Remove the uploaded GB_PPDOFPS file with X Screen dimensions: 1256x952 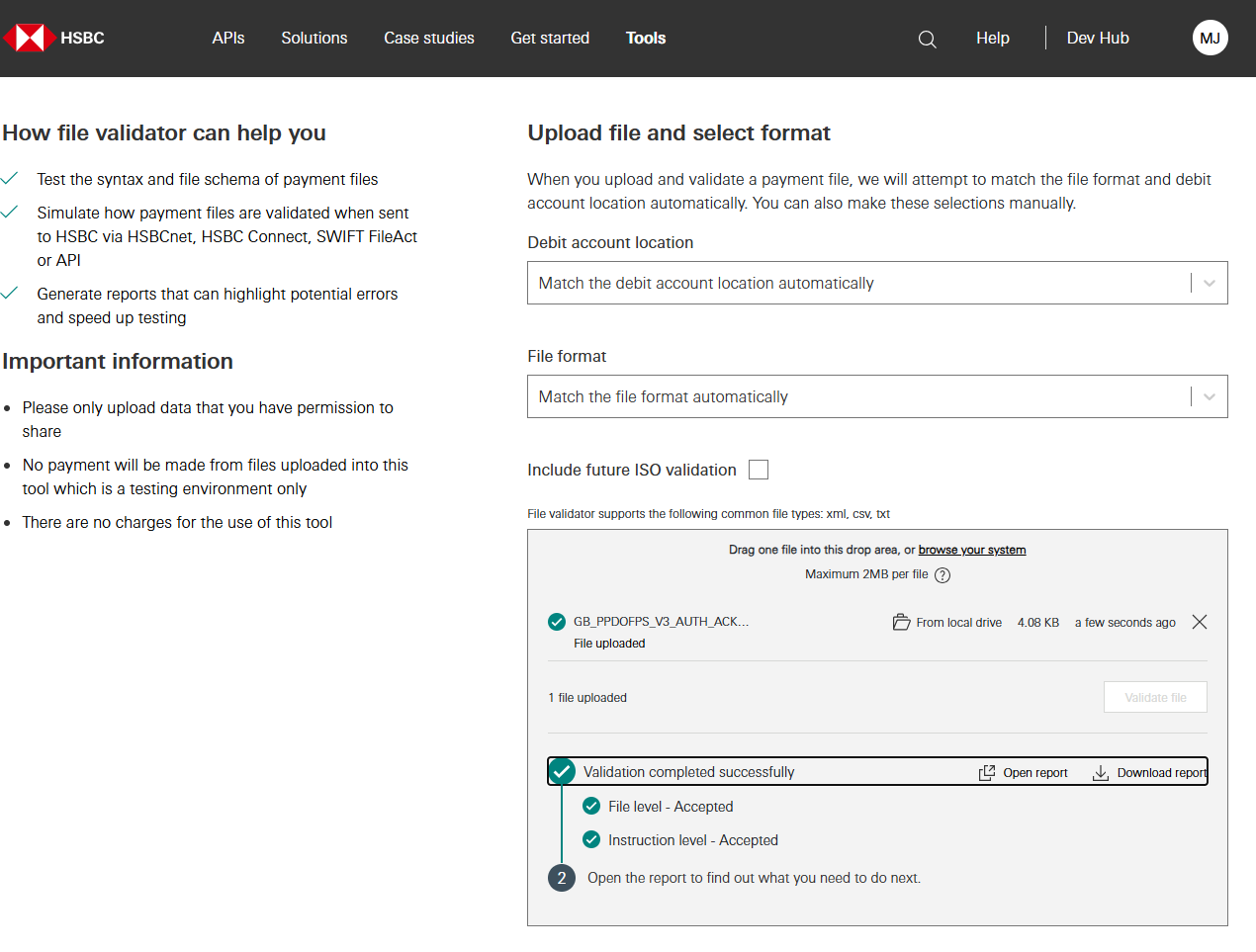[1199, 621]
